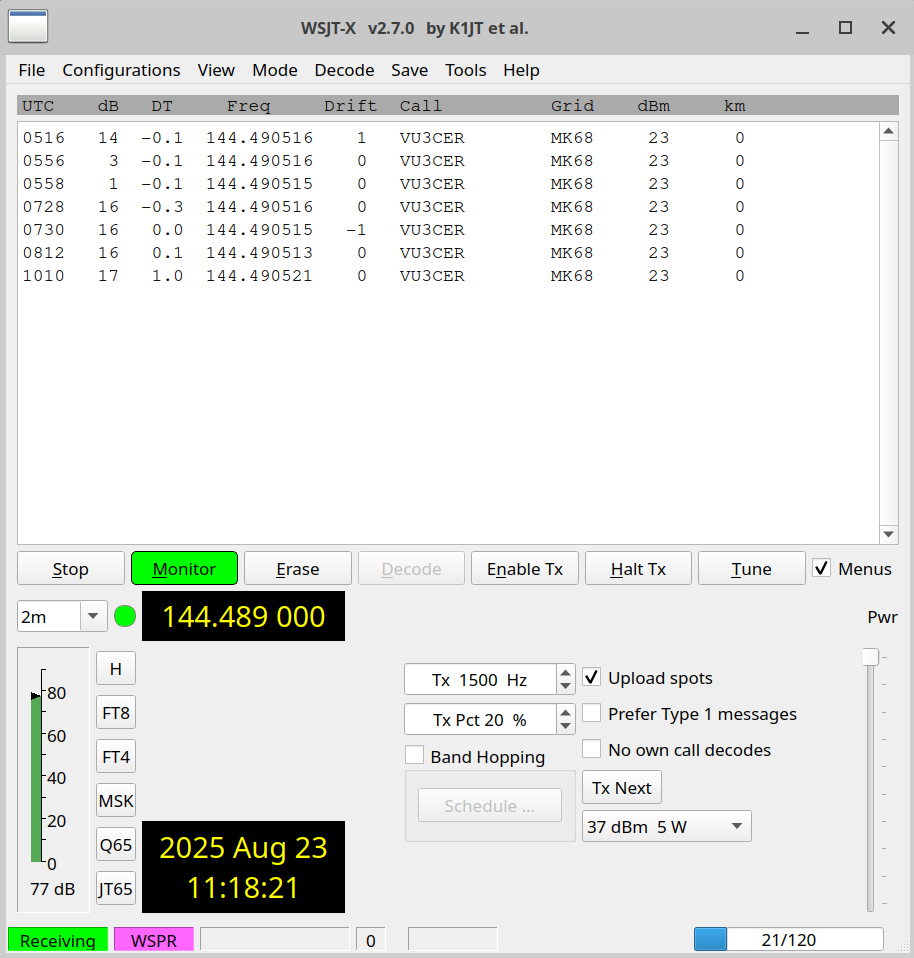Toggle the green Monitor button
Screen dimensions: 914x958
(185, 569)
